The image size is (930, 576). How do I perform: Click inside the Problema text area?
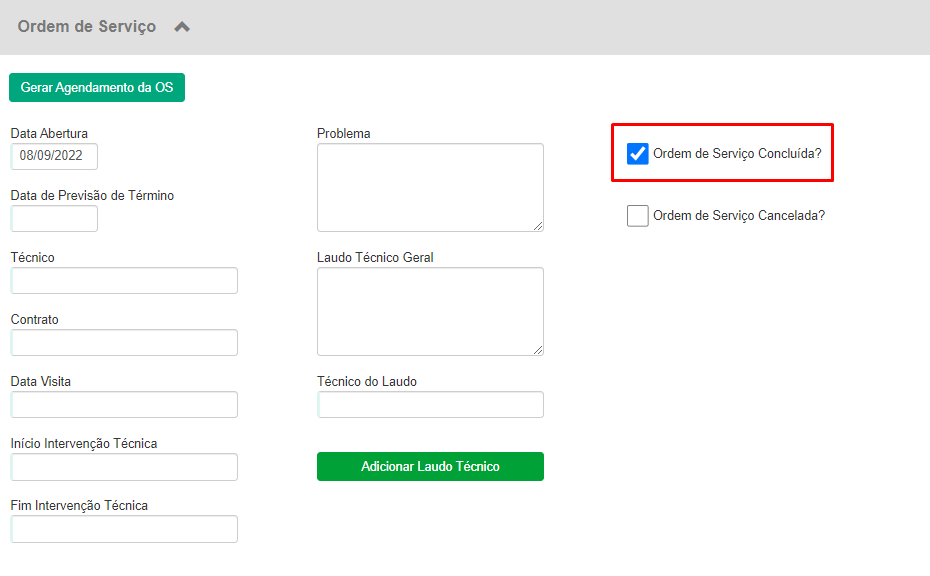pyautogui.click(x=430, y=187)
